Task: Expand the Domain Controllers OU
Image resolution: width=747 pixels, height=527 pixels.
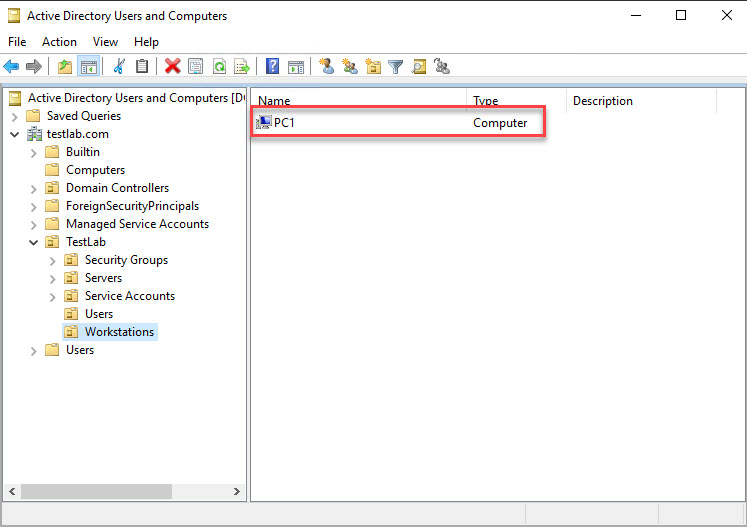Action: 33,189
